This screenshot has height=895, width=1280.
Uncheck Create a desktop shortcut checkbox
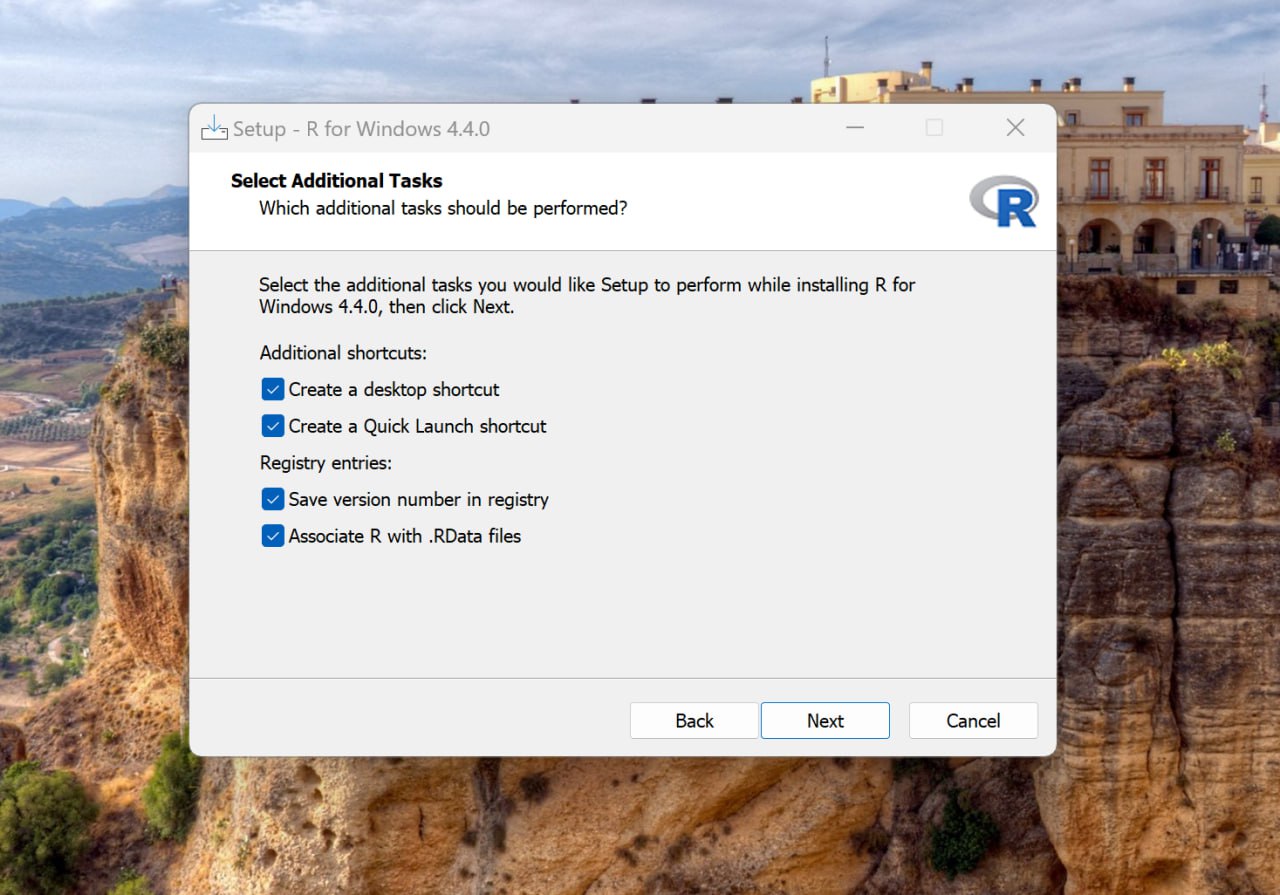(273, 389)
